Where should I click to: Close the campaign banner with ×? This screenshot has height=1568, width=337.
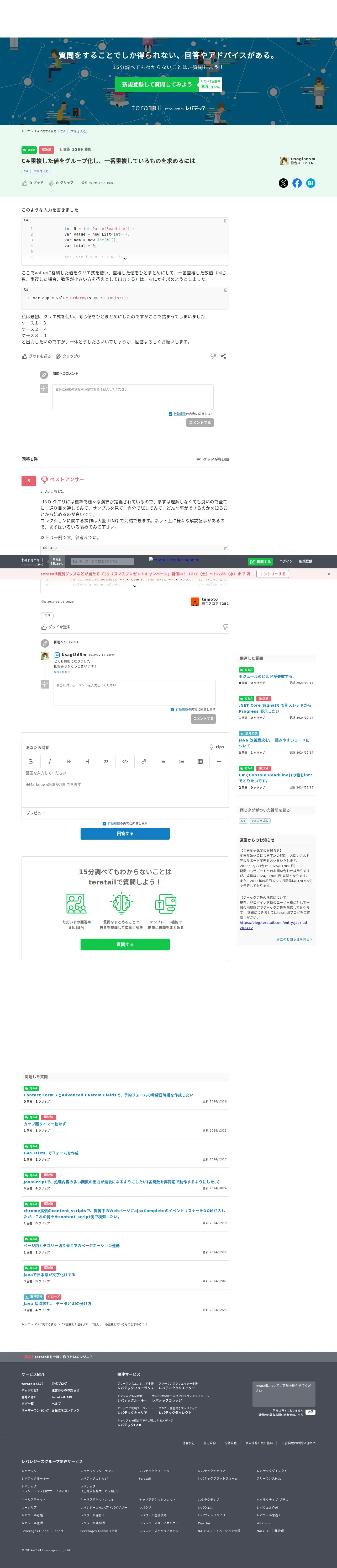[328, 574]
